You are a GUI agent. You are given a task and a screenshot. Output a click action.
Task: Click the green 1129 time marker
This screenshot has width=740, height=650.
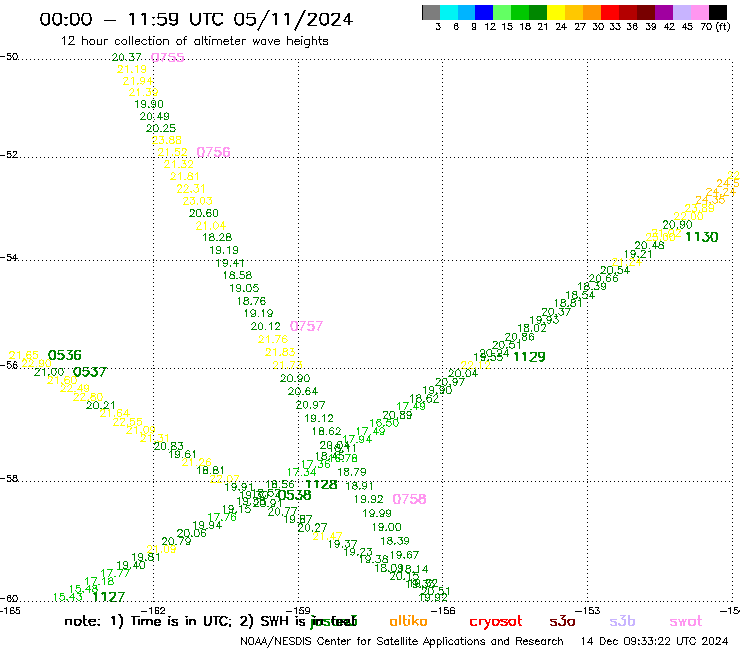(529, 357)
